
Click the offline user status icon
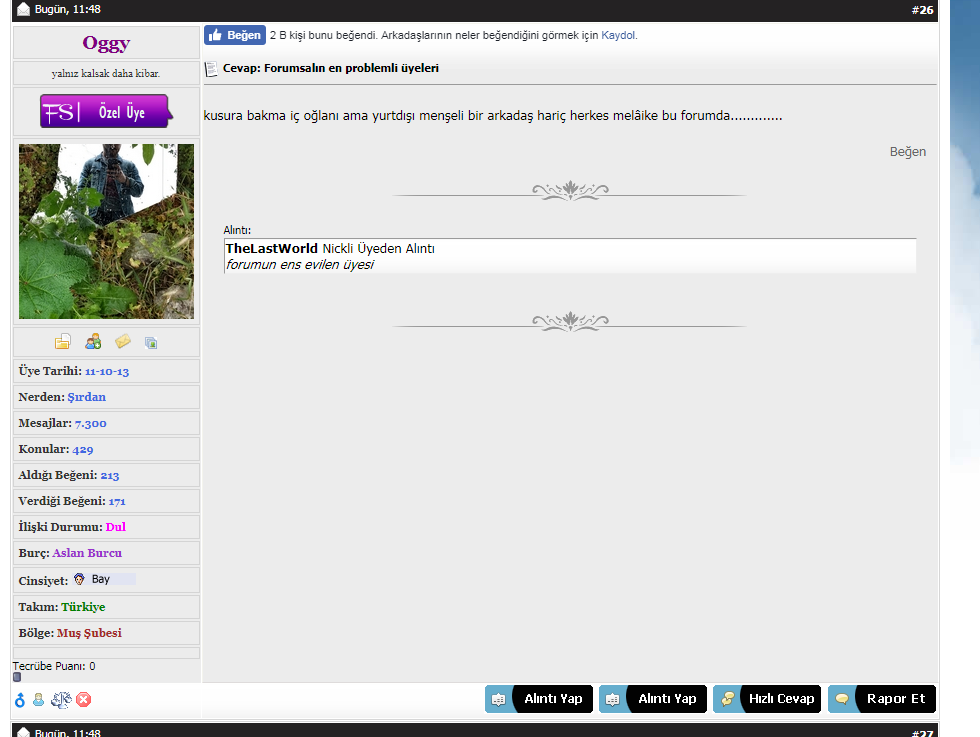pyautogui.click(x=39, y=699)
